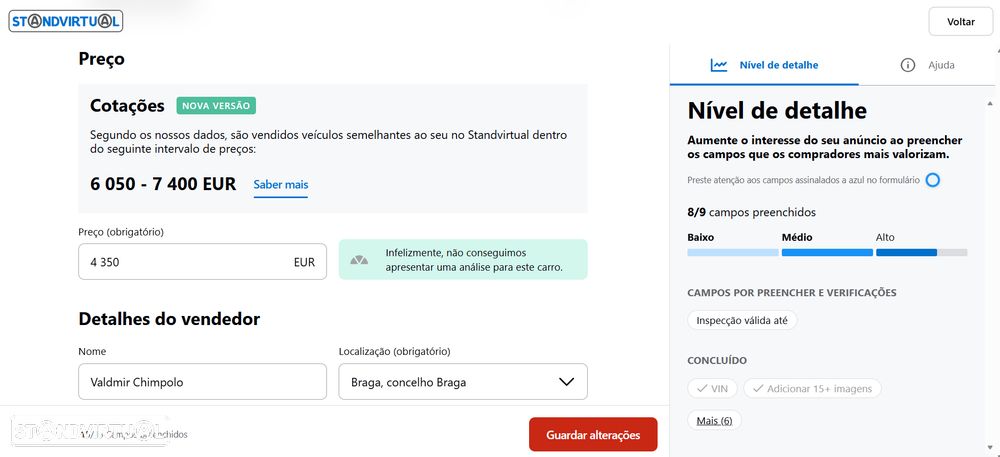Click the Standvirtual logo
Image resolution: width=1000 pixels, height=457 pixels.
66,21
